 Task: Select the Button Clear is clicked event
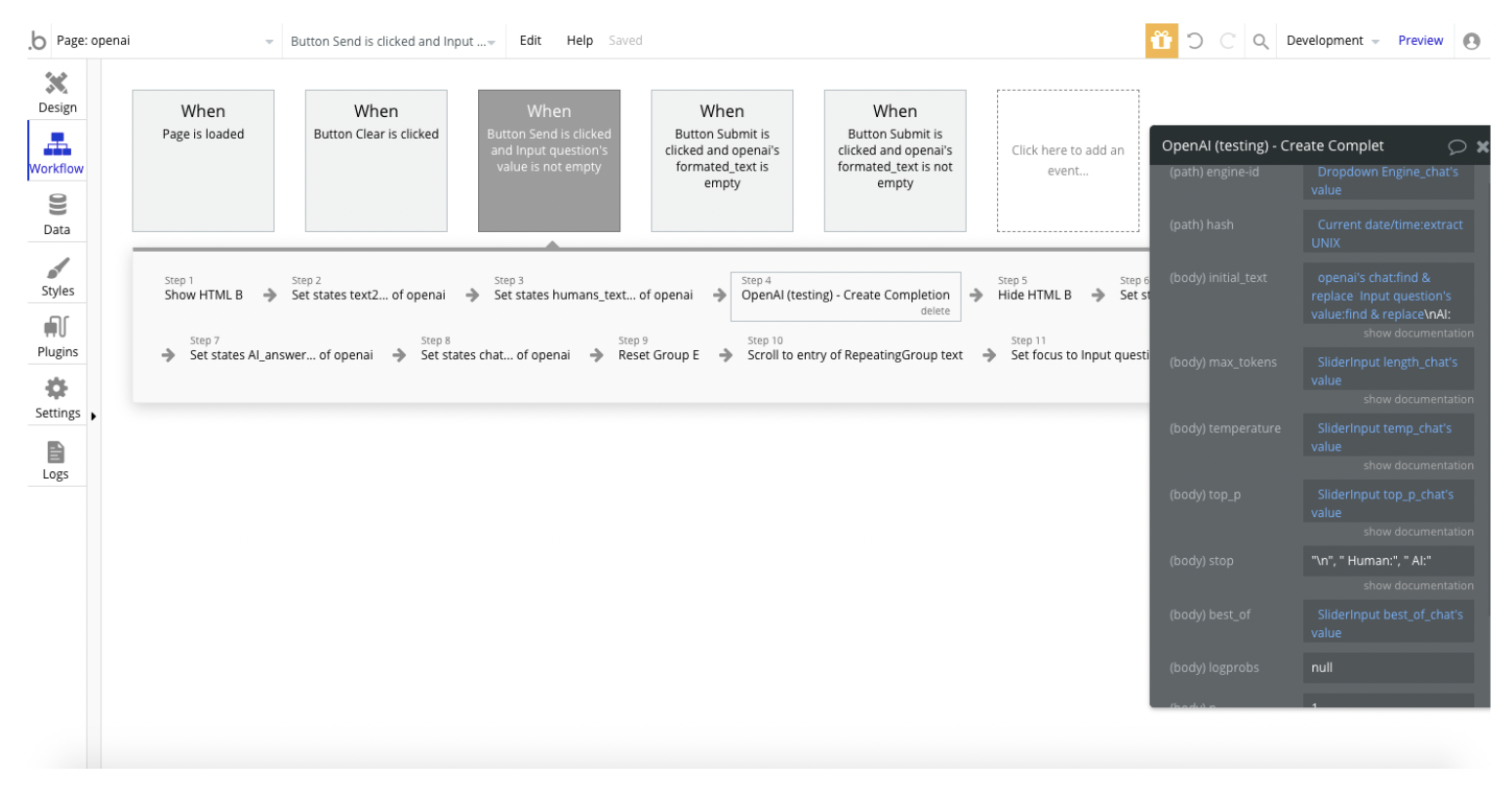[377, 161]
